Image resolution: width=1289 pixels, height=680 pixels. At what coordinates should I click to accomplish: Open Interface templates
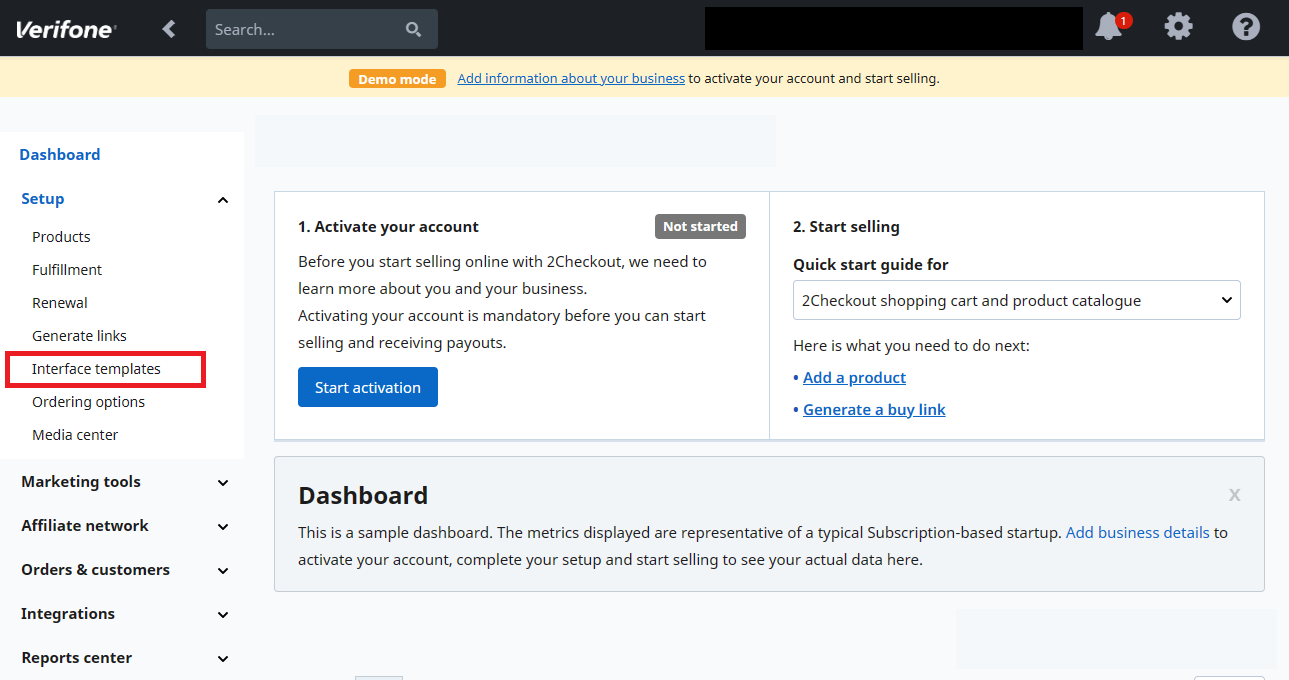(x=96, y=368)
